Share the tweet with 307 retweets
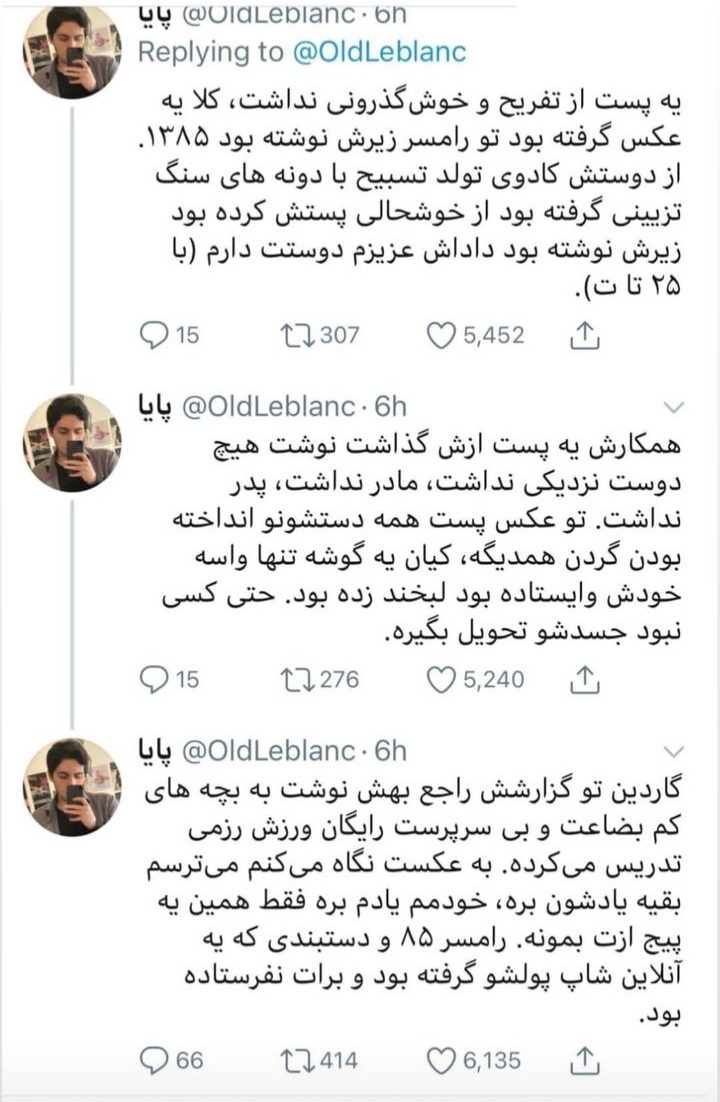Screen dimensions: 720x1102 click(584, 336)
